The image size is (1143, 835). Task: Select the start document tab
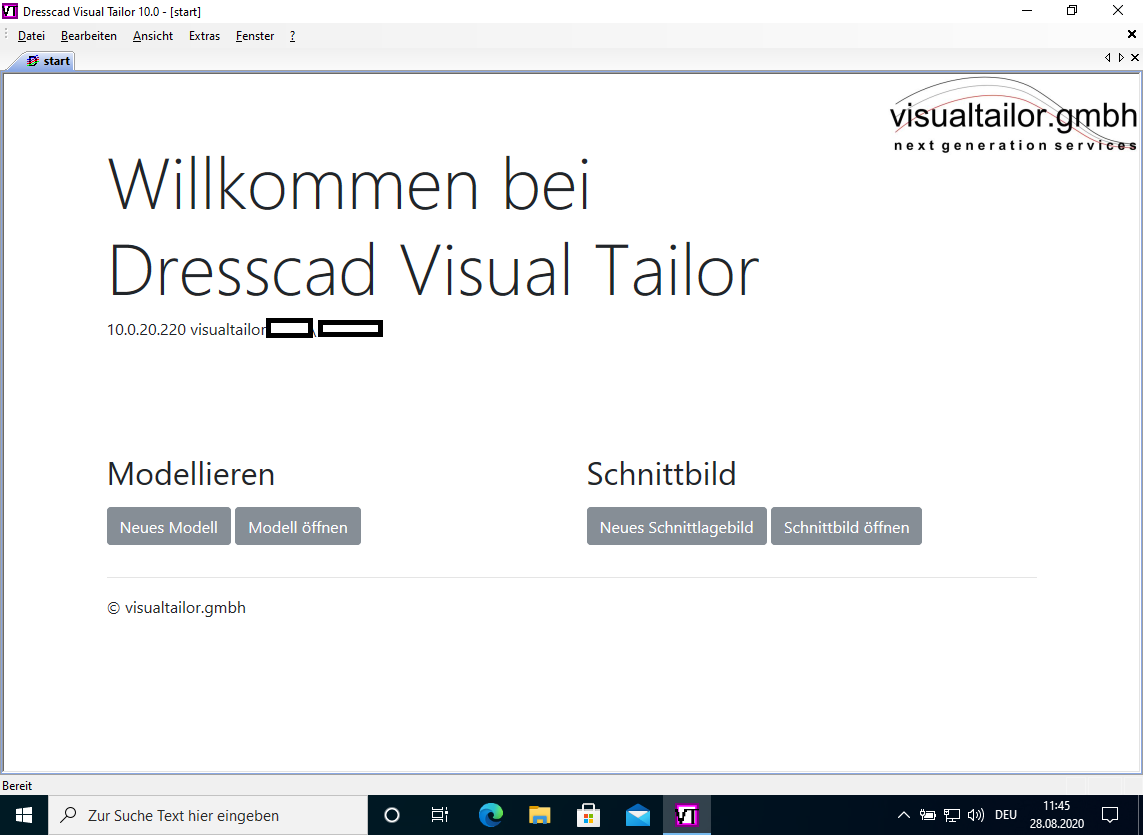48,61
